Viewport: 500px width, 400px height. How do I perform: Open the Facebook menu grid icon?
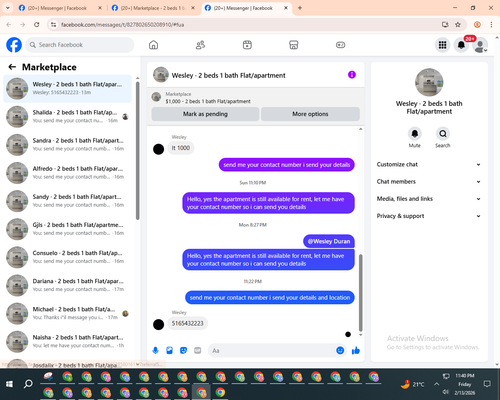click(x=442, y=45)
